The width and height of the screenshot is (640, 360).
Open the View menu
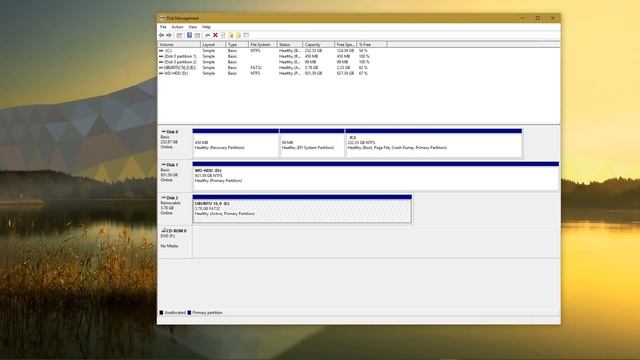(193, 27)
